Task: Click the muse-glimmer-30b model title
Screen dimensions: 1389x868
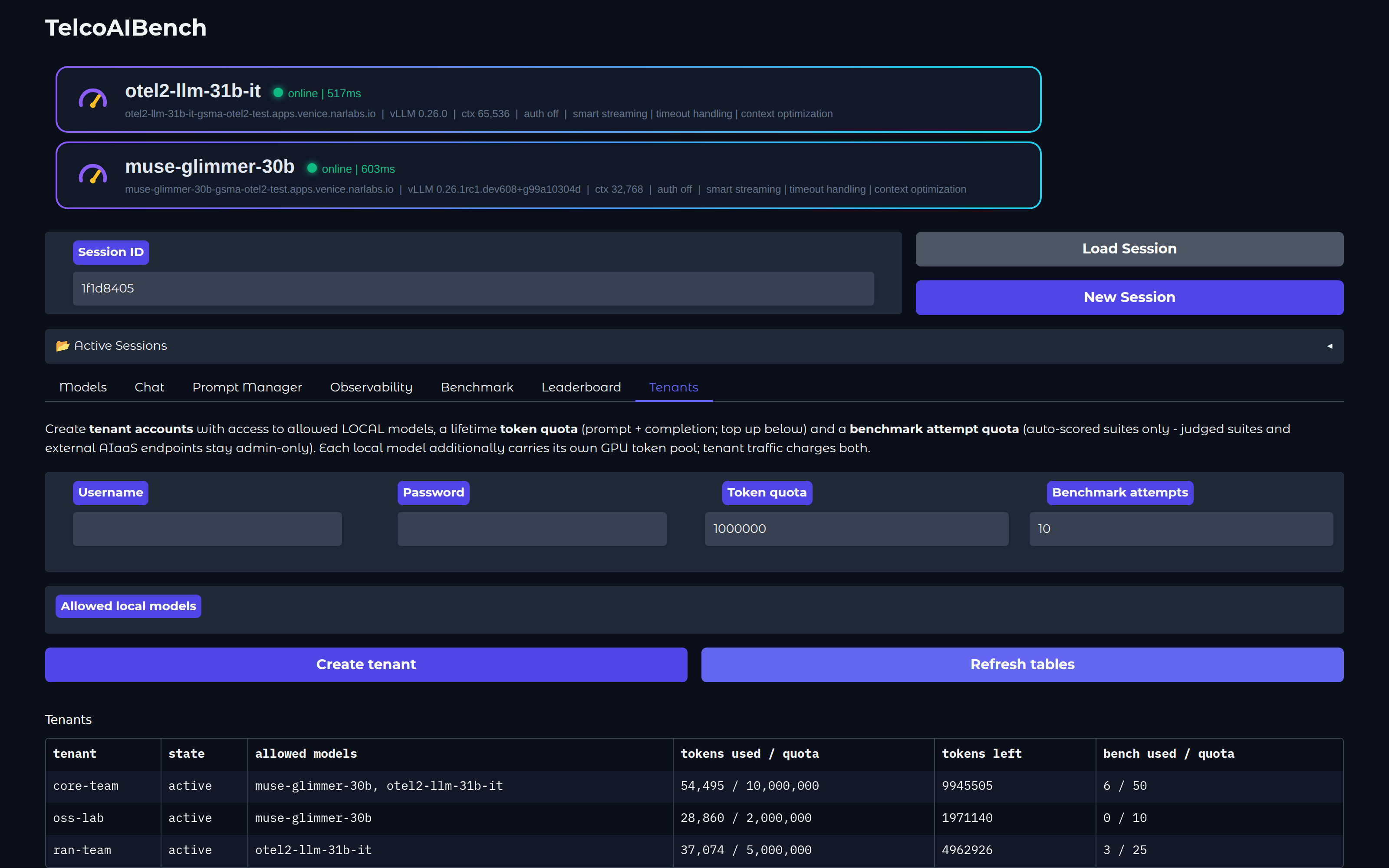Action: (210, 167)
